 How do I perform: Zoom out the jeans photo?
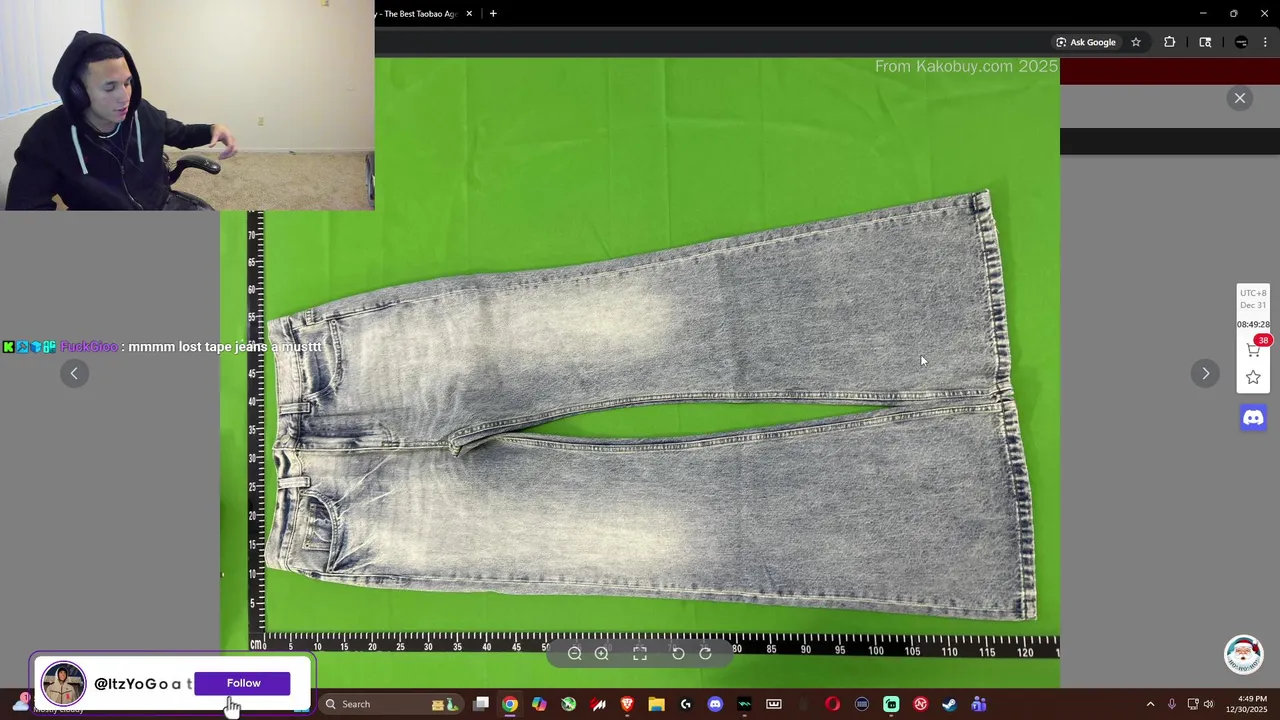click(575, 653)
